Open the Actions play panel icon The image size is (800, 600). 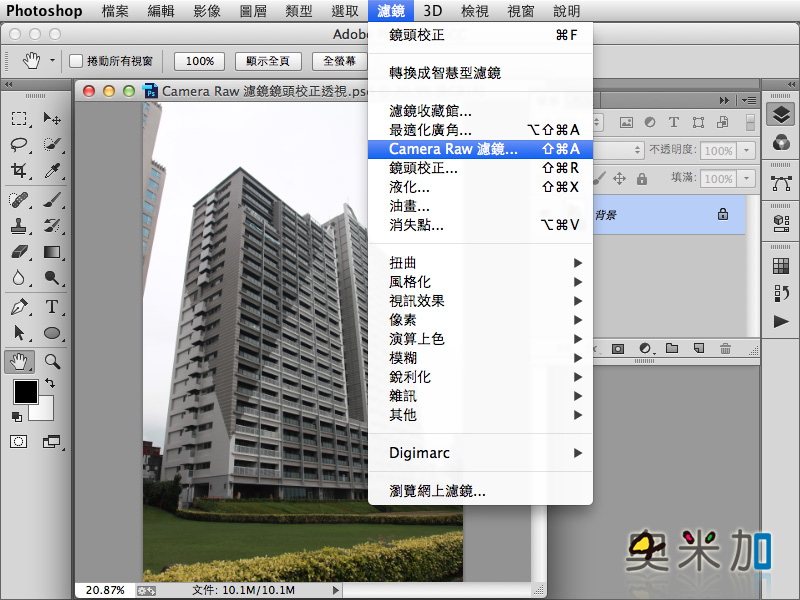[781, 321]
